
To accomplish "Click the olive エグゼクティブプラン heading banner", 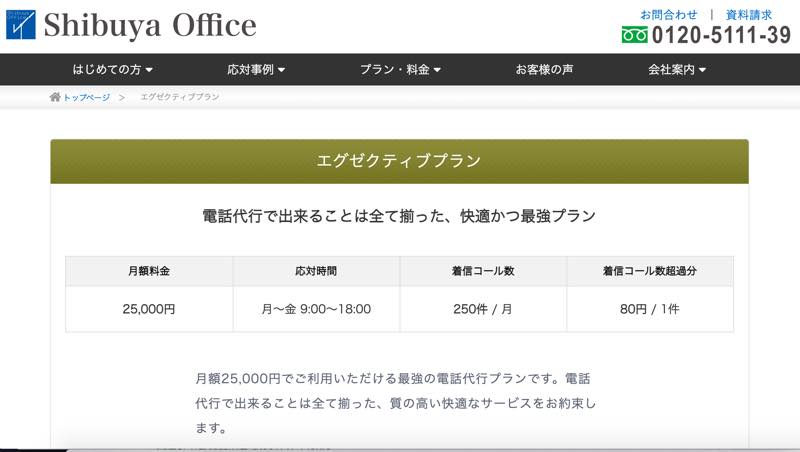I will coord(399,161).
